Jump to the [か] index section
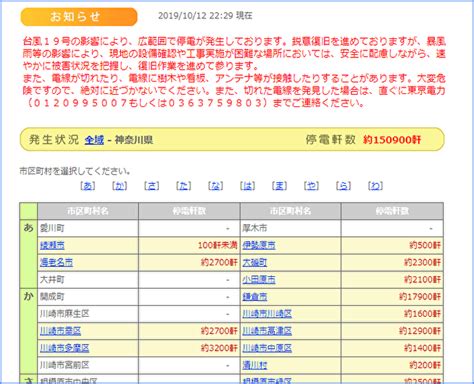Viewport: 474px width, 384px height. click(x=120, y=186)
